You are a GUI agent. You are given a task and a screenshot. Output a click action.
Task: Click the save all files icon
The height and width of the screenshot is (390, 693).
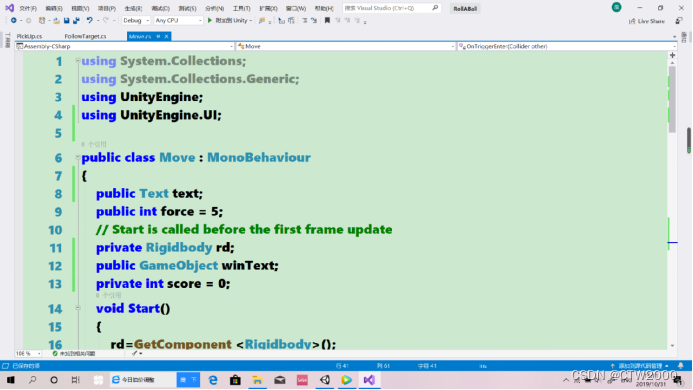click(x=76, y=20)
